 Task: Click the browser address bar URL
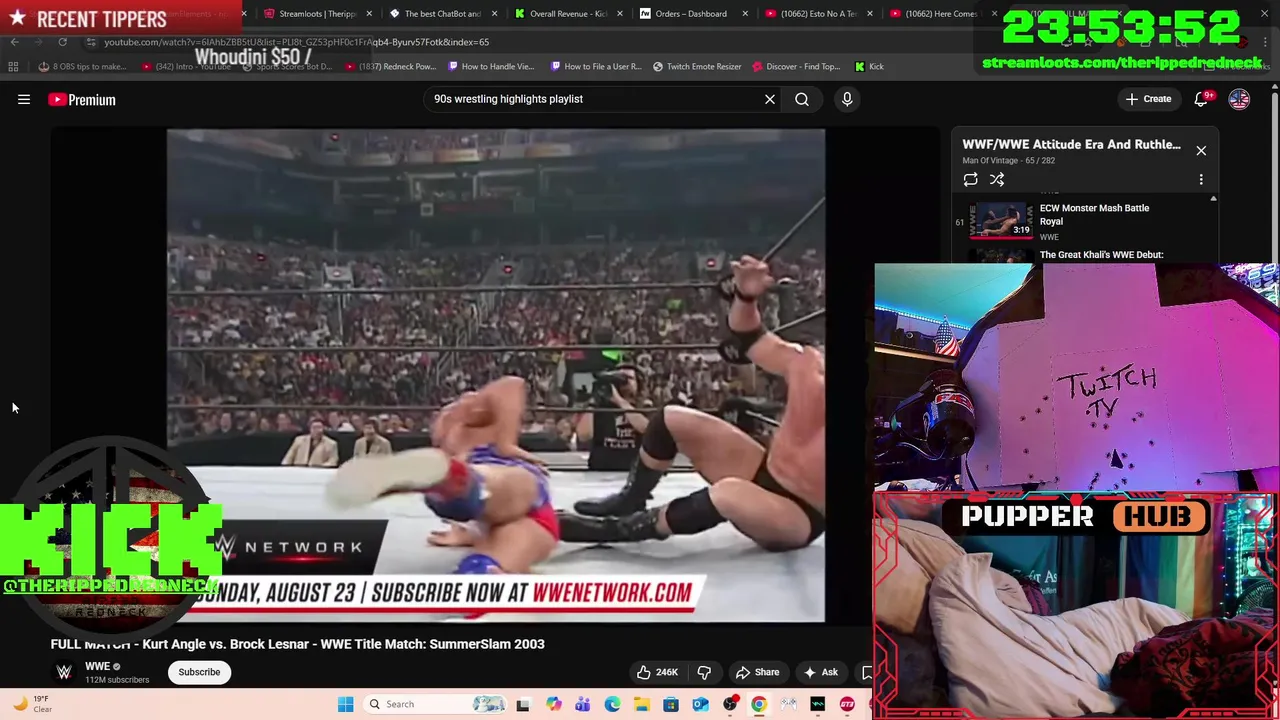click(x=296, y=42)
